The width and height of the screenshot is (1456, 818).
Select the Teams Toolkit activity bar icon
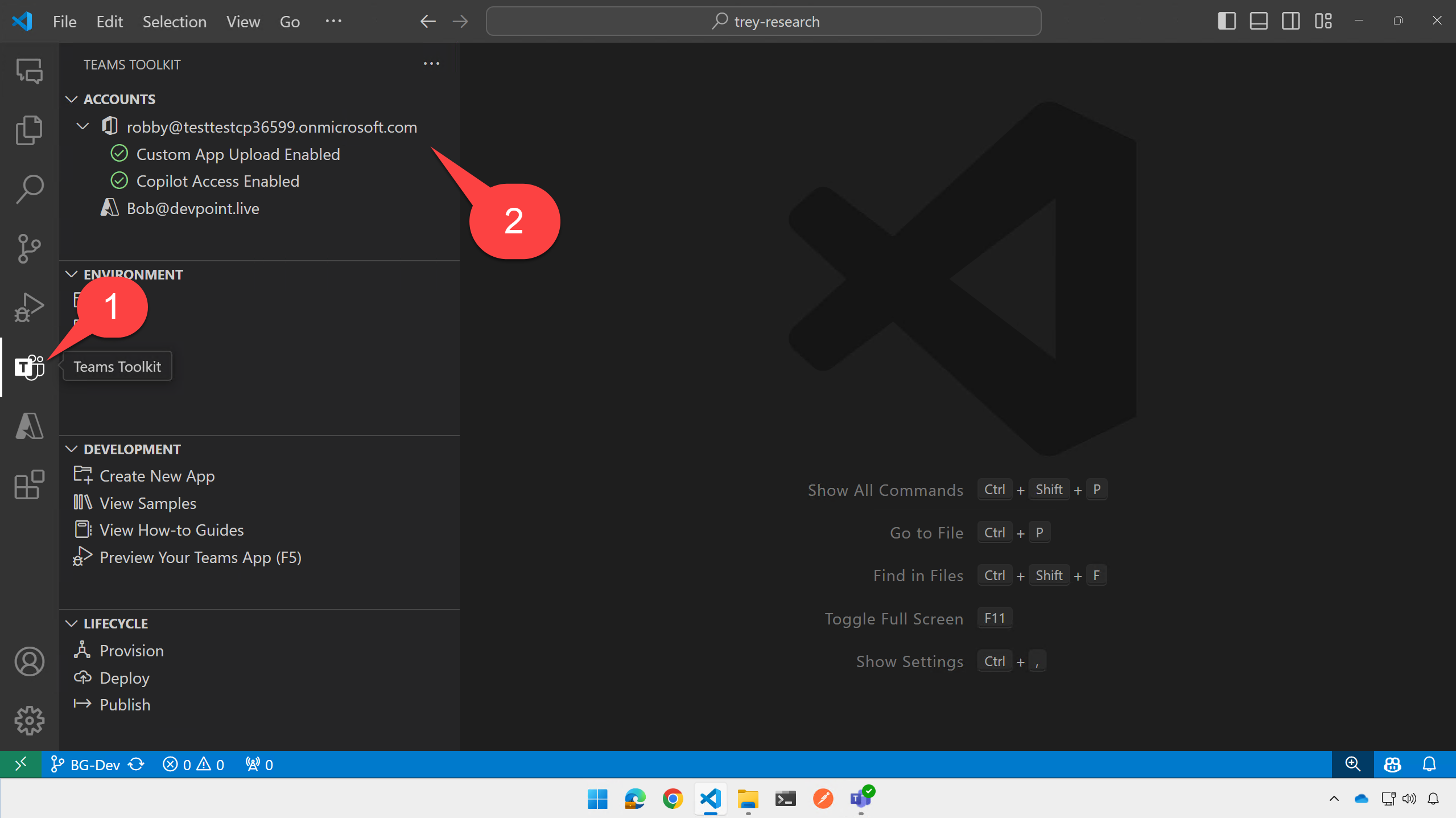coord(29,367)
